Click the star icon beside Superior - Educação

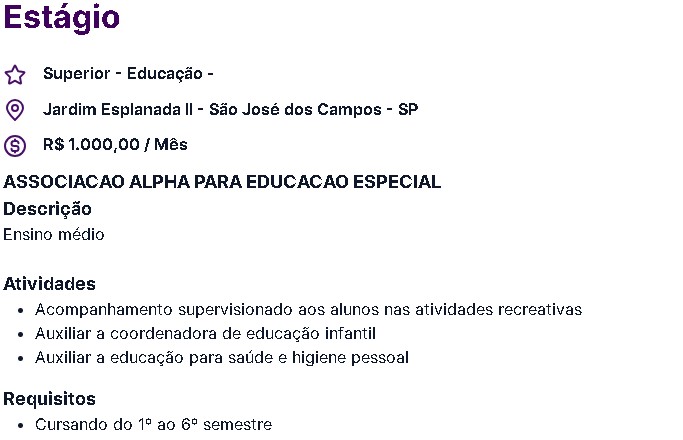click(15, 74)
